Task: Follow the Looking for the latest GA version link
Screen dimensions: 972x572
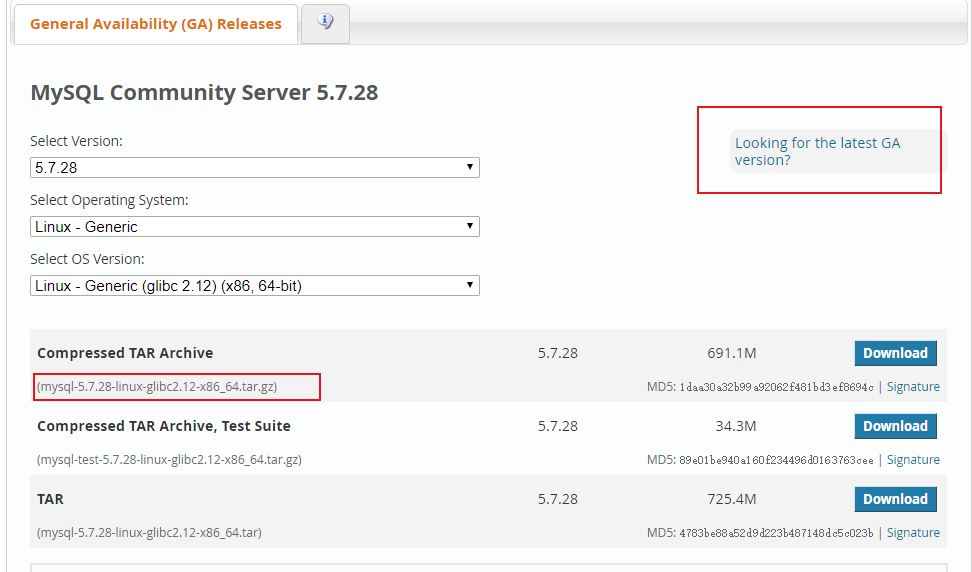Action: (817, 151)
